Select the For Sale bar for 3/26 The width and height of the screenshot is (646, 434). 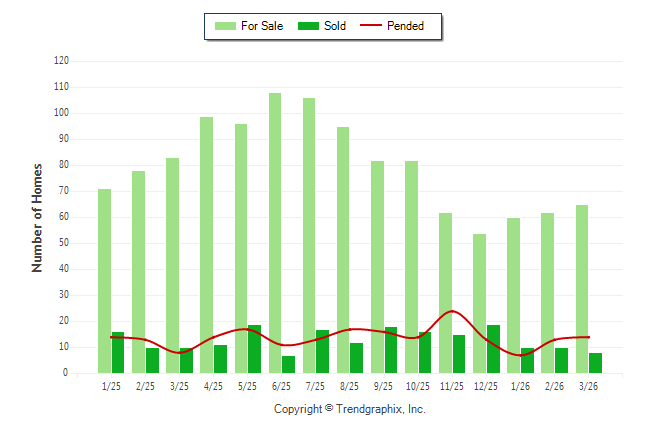[x=582, y=289]
